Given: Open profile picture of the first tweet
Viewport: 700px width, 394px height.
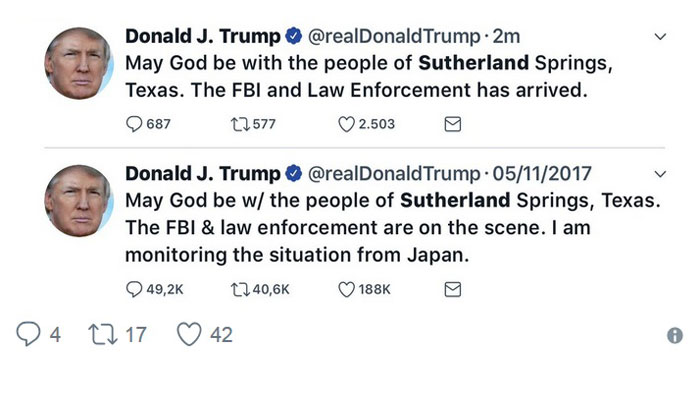Looking at the screenshot, I should click(x=79, y=63).
